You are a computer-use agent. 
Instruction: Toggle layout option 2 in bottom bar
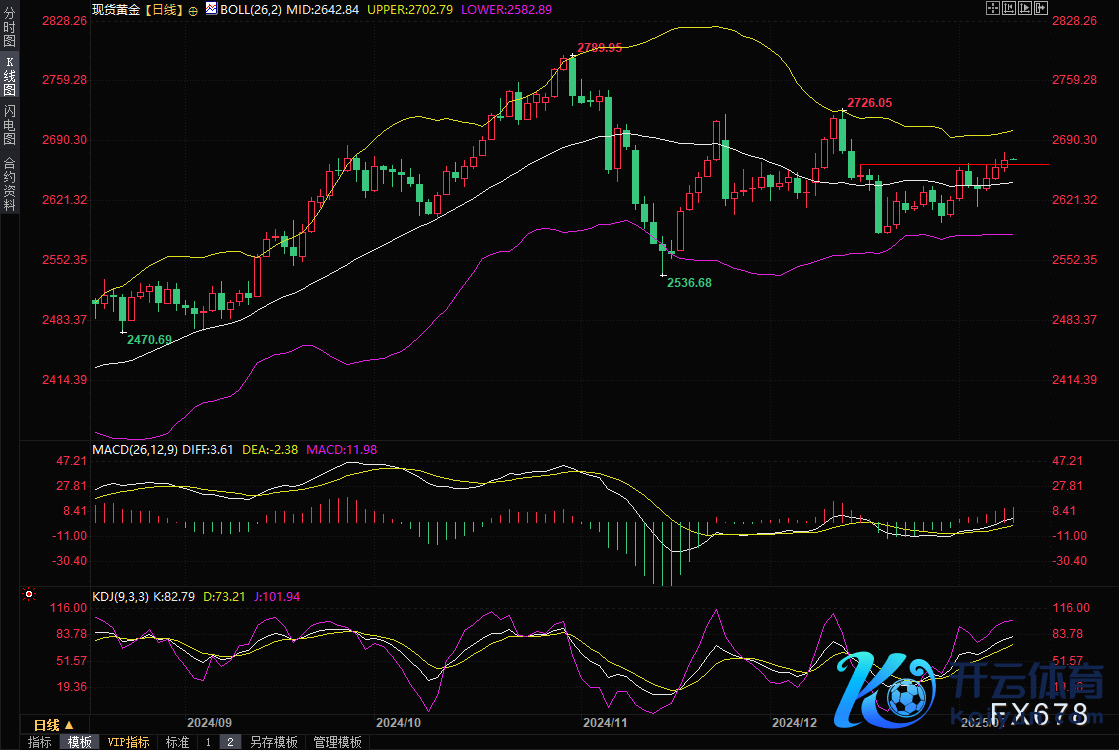point(229,742)
